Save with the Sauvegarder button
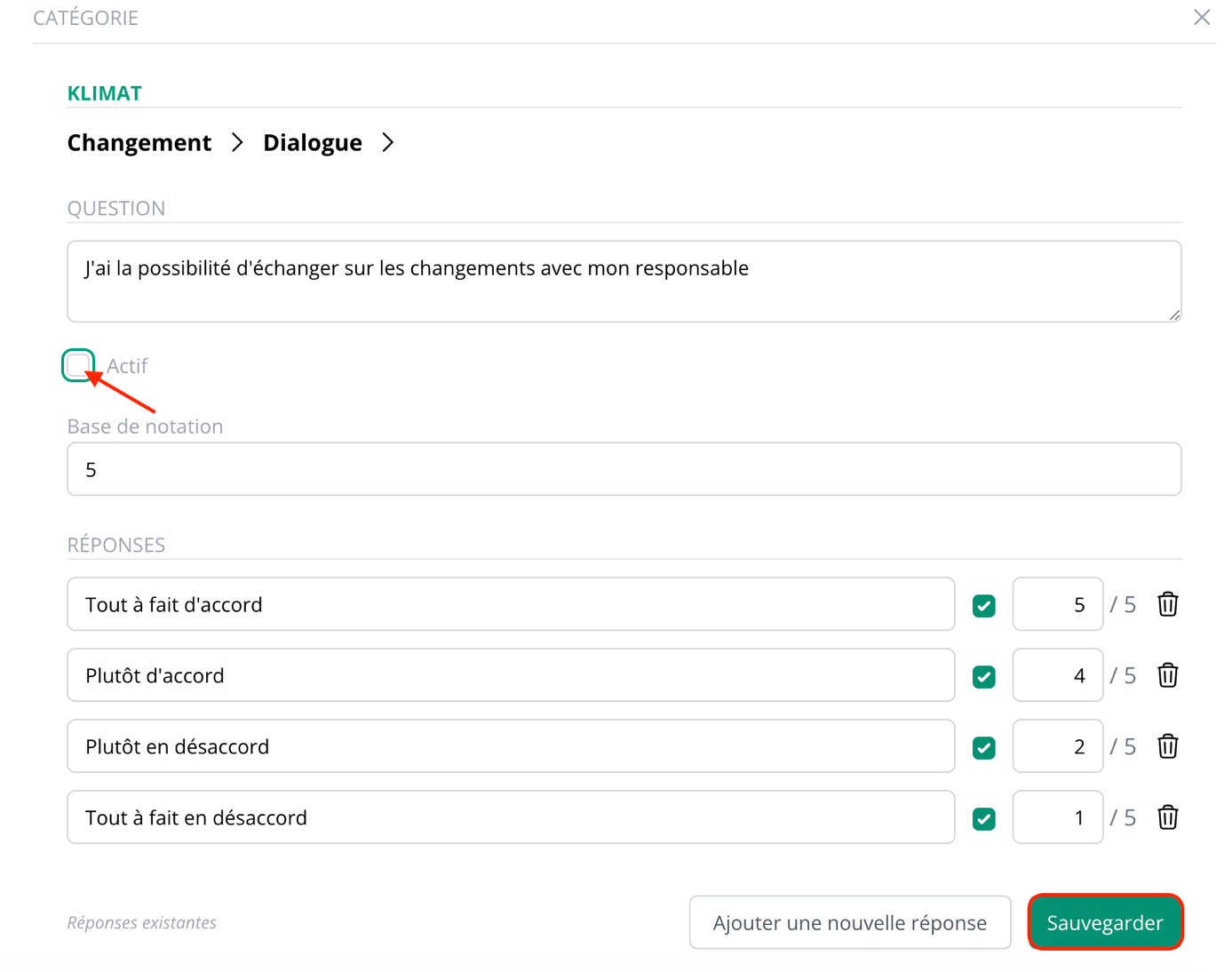1232x972 pixels. pos(1105,922)
